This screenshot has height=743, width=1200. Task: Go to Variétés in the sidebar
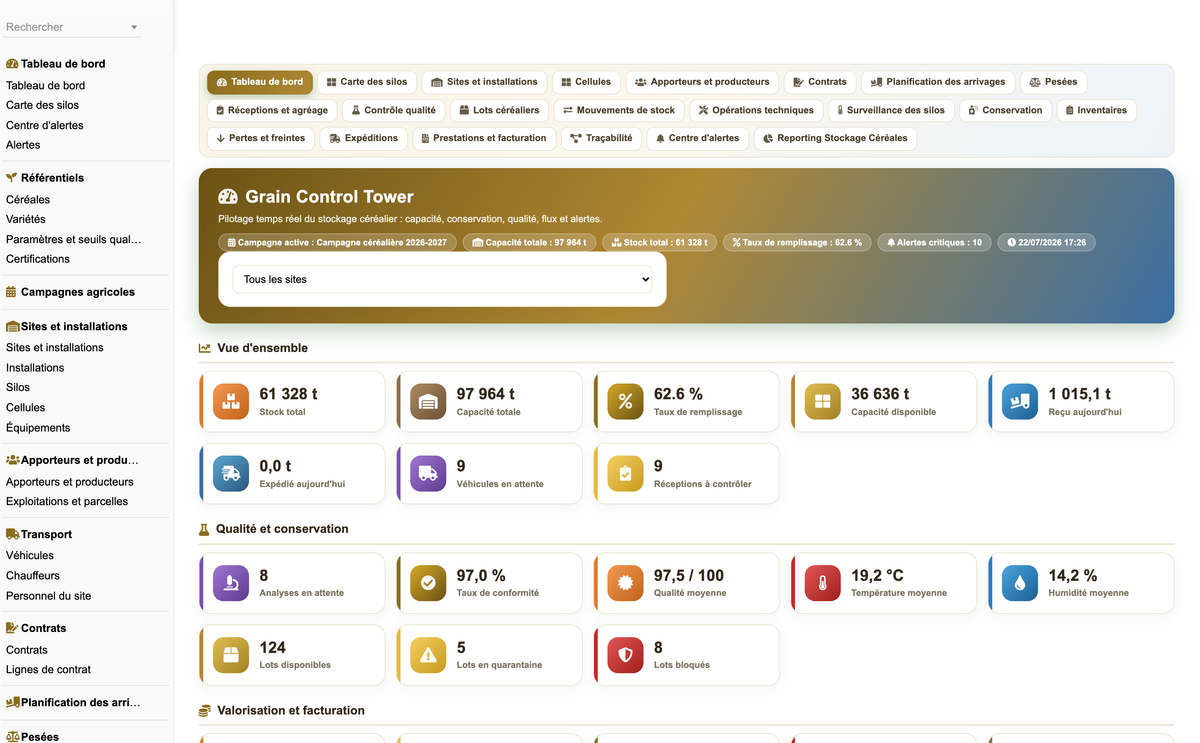(26, 219)
